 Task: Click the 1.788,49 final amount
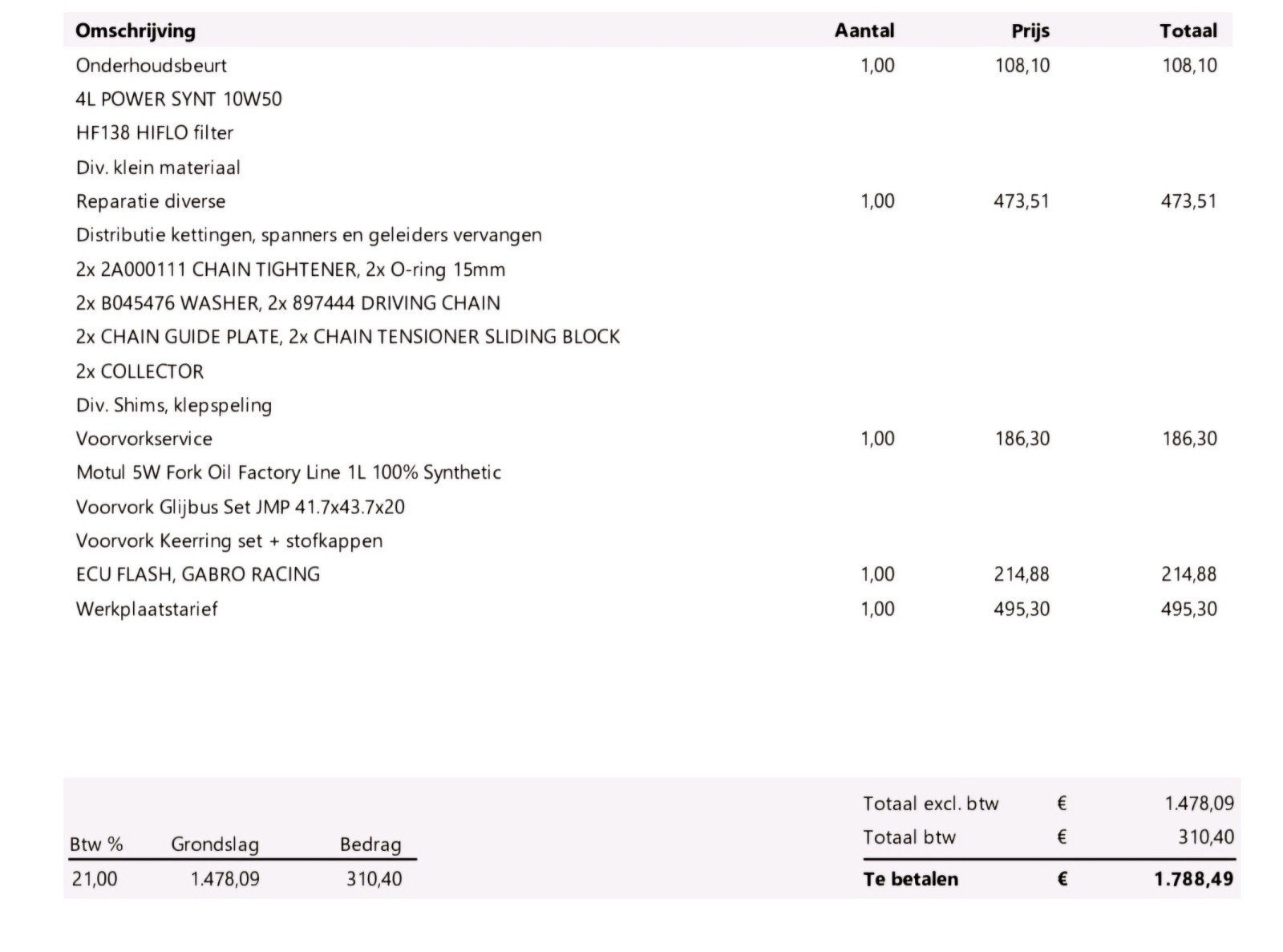pos(1194,879)
